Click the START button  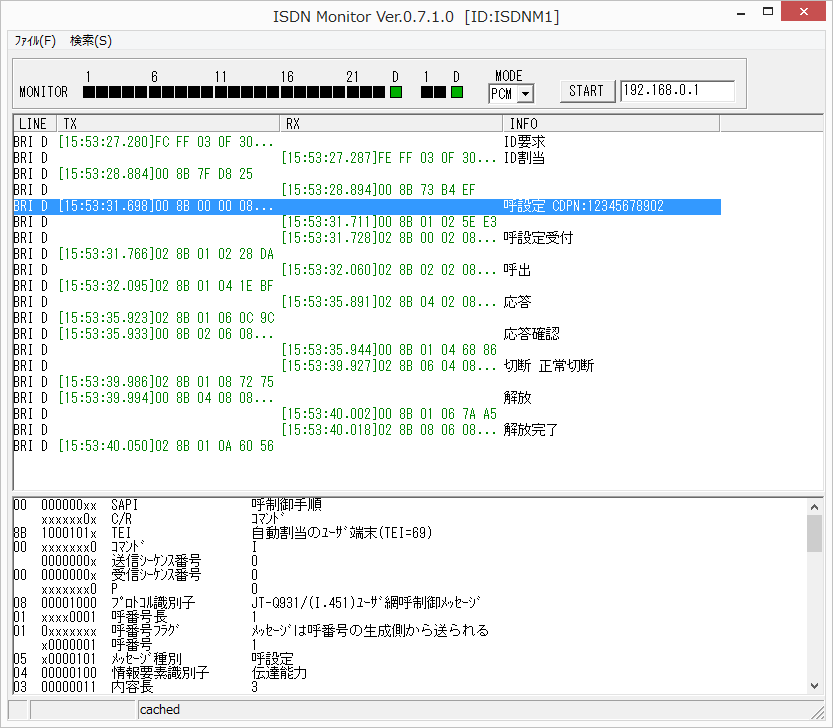point(586,91)
